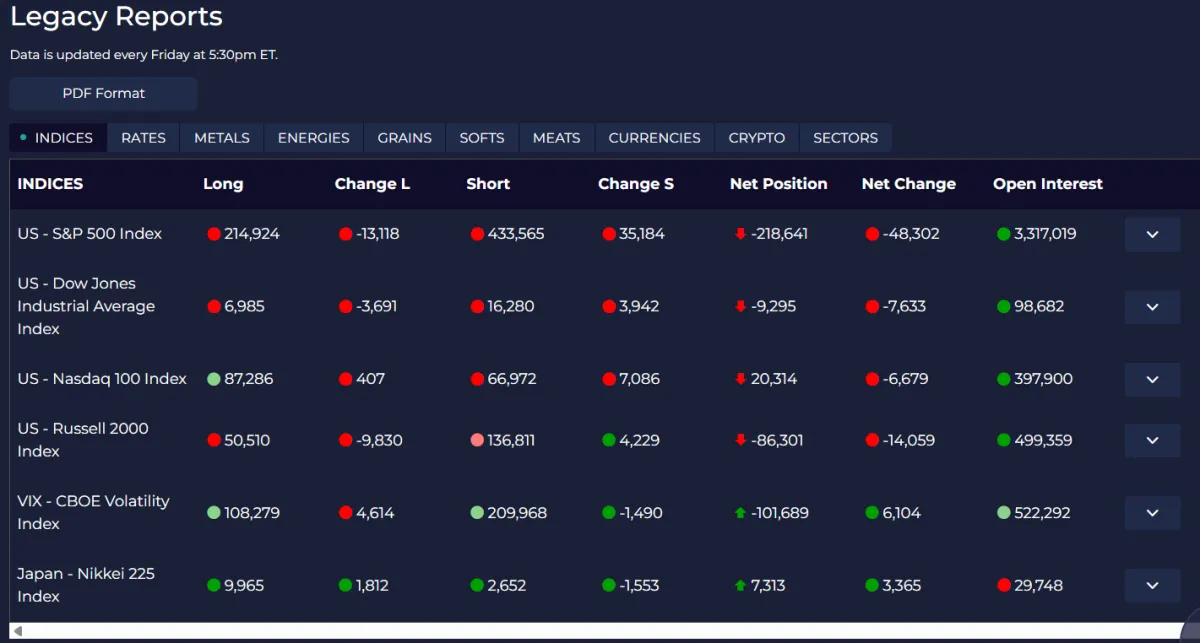This screenshot has height=643, width=1200.
Task: Click the VIX - CBOE Volatility Index name
Action: coord(93,512)
